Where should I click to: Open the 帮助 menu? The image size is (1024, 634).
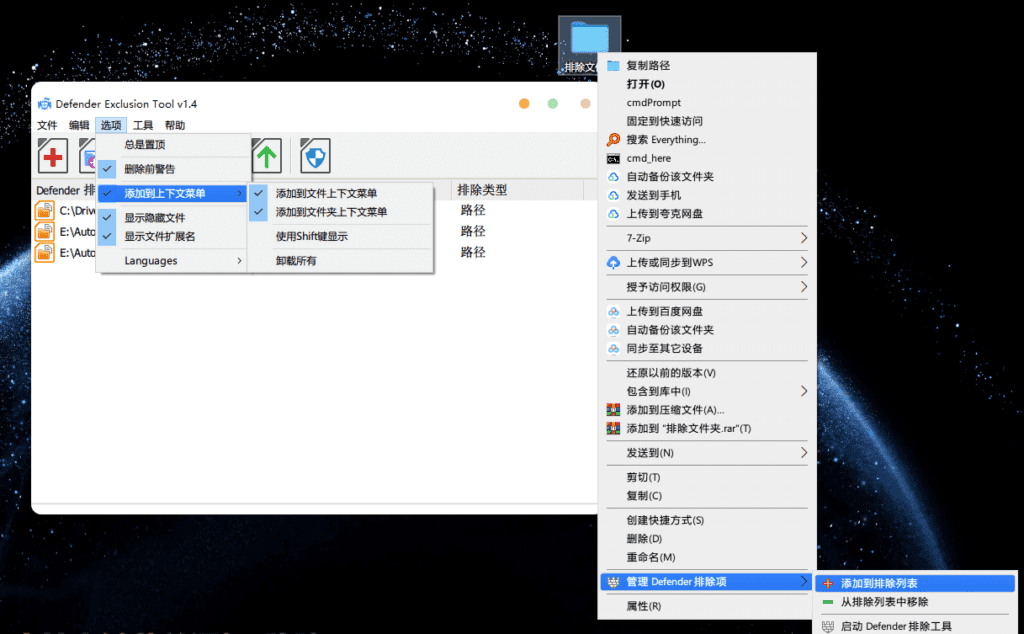pyautogui.click(x=175, y=125)
